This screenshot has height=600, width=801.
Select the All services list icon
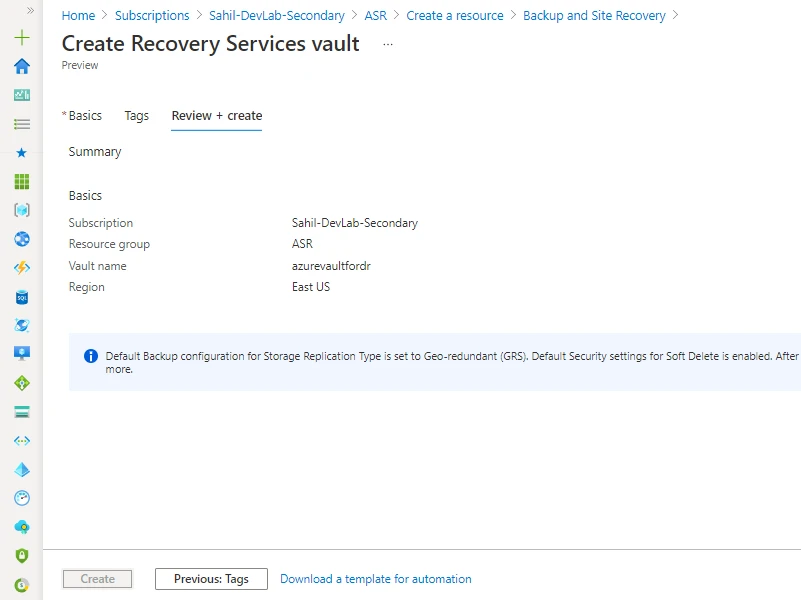click(20, 123)
